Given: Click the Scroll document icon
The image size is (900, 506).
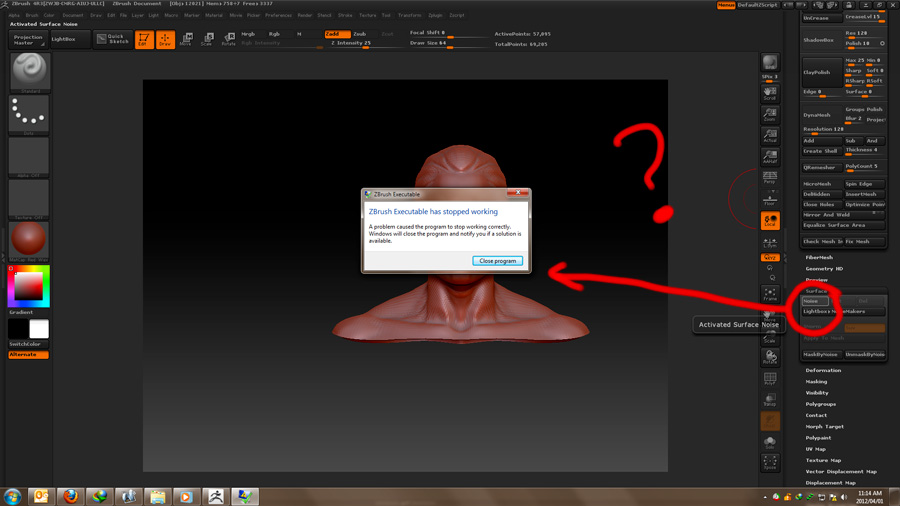Looking at the screenshot, I should point(770,93).
